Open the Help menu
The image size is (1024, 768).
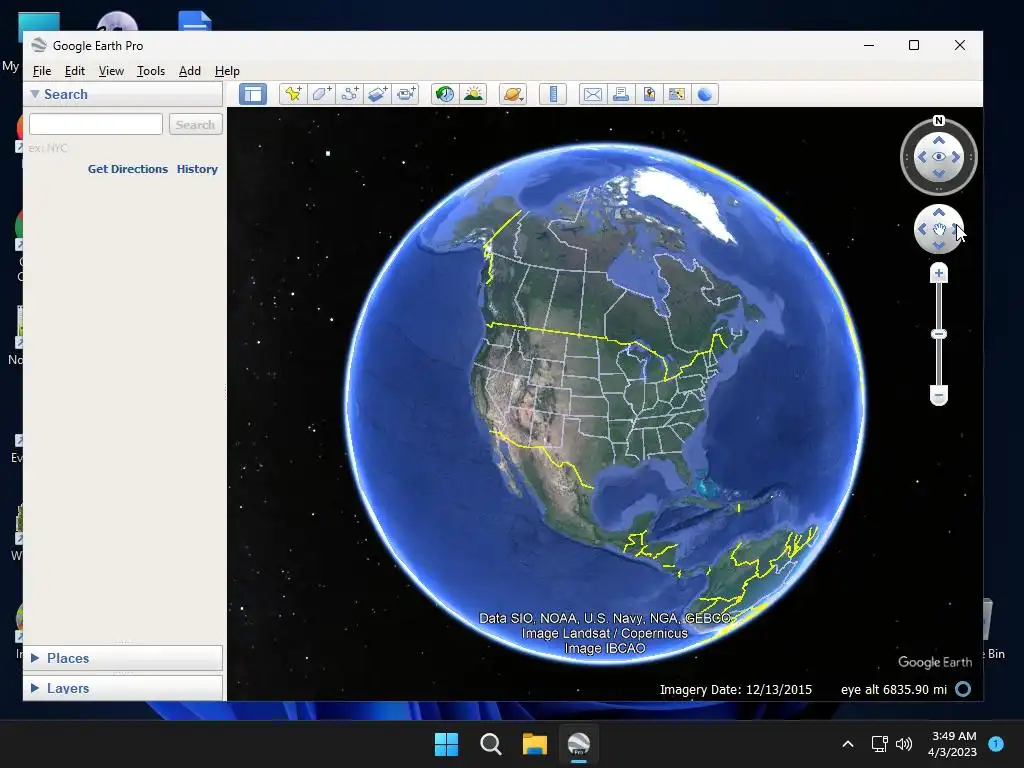(x=227, y=71)
